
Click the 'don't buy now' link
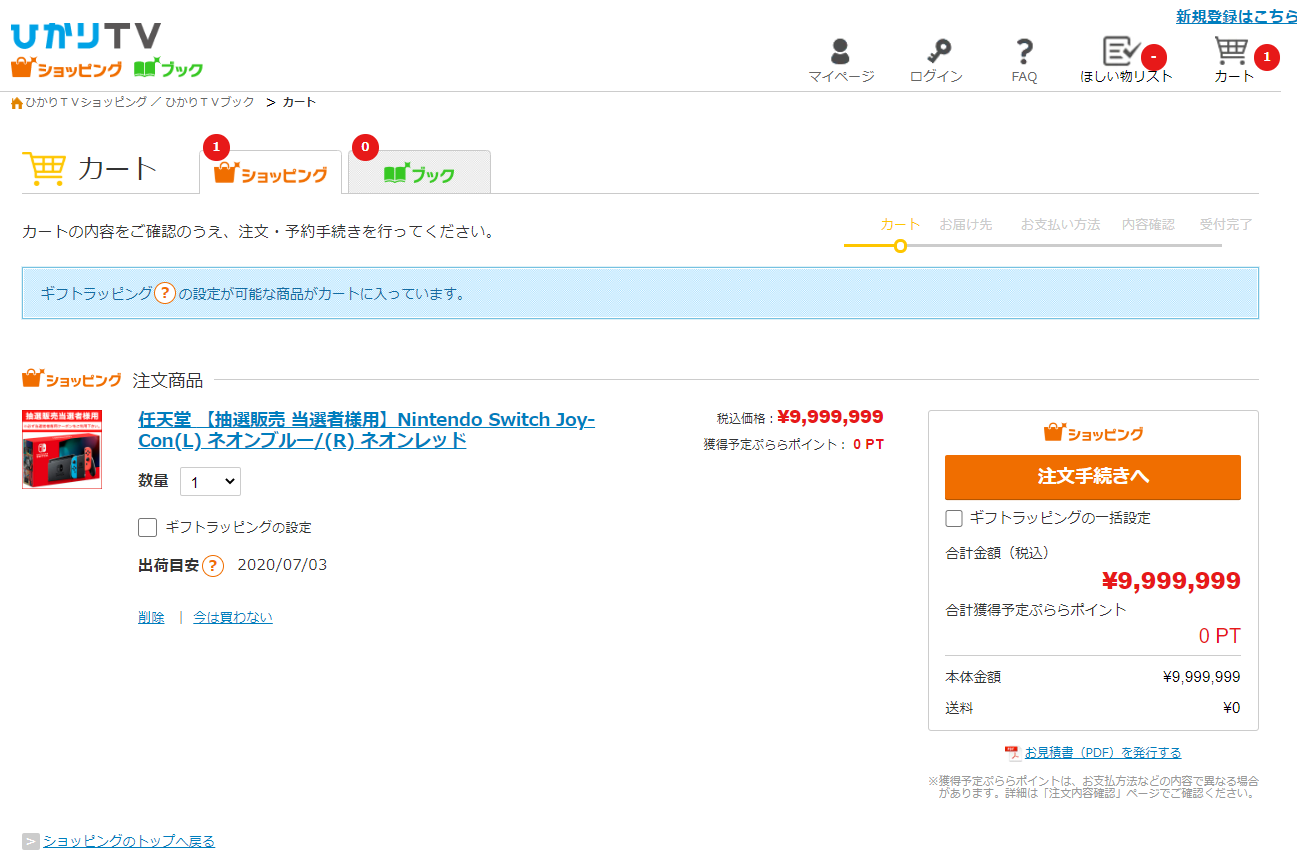pyautogui.click(x=233, y=617)
